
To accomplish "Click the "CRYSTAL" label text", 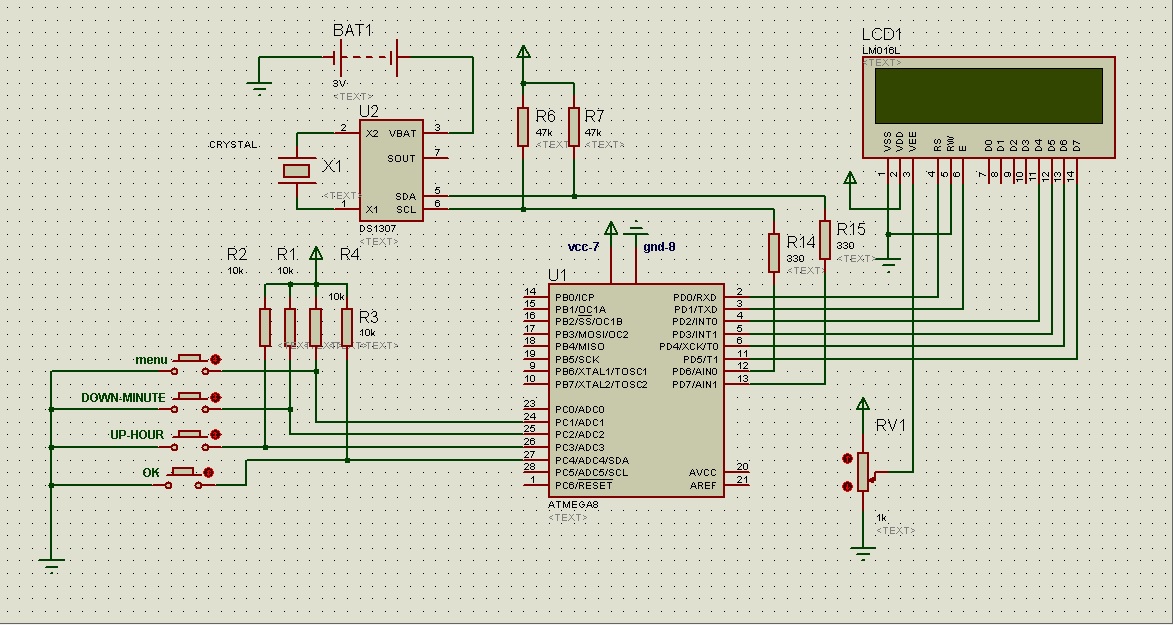I will pyautogui.click(x=233, y=144).
